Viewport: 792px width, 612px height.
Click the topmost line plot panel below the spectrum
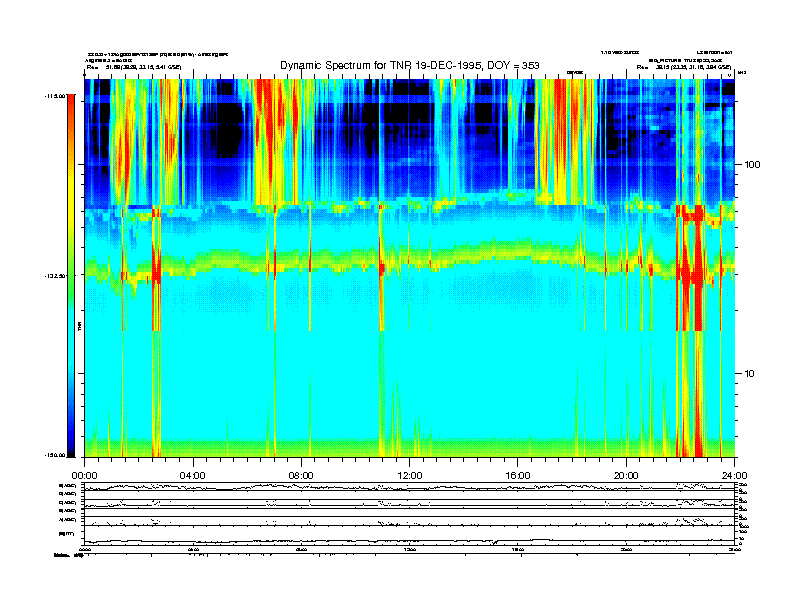tap(410, 487)
